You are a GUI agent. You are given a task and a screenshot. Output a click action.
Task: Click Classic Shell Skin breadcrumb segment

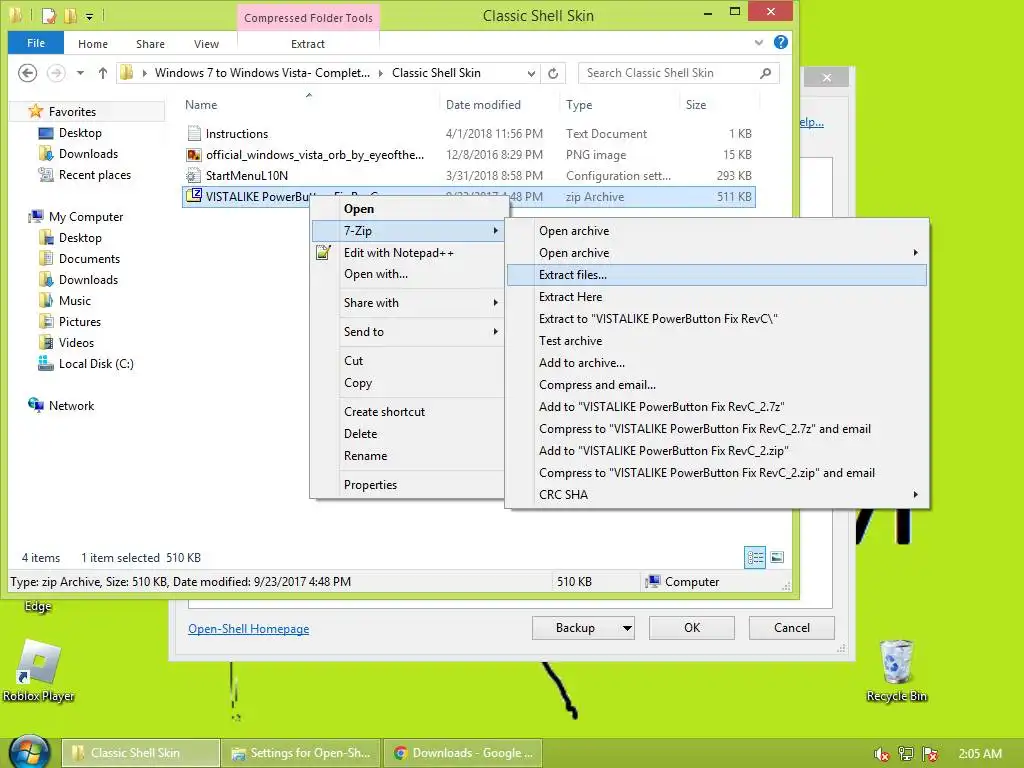436,73
